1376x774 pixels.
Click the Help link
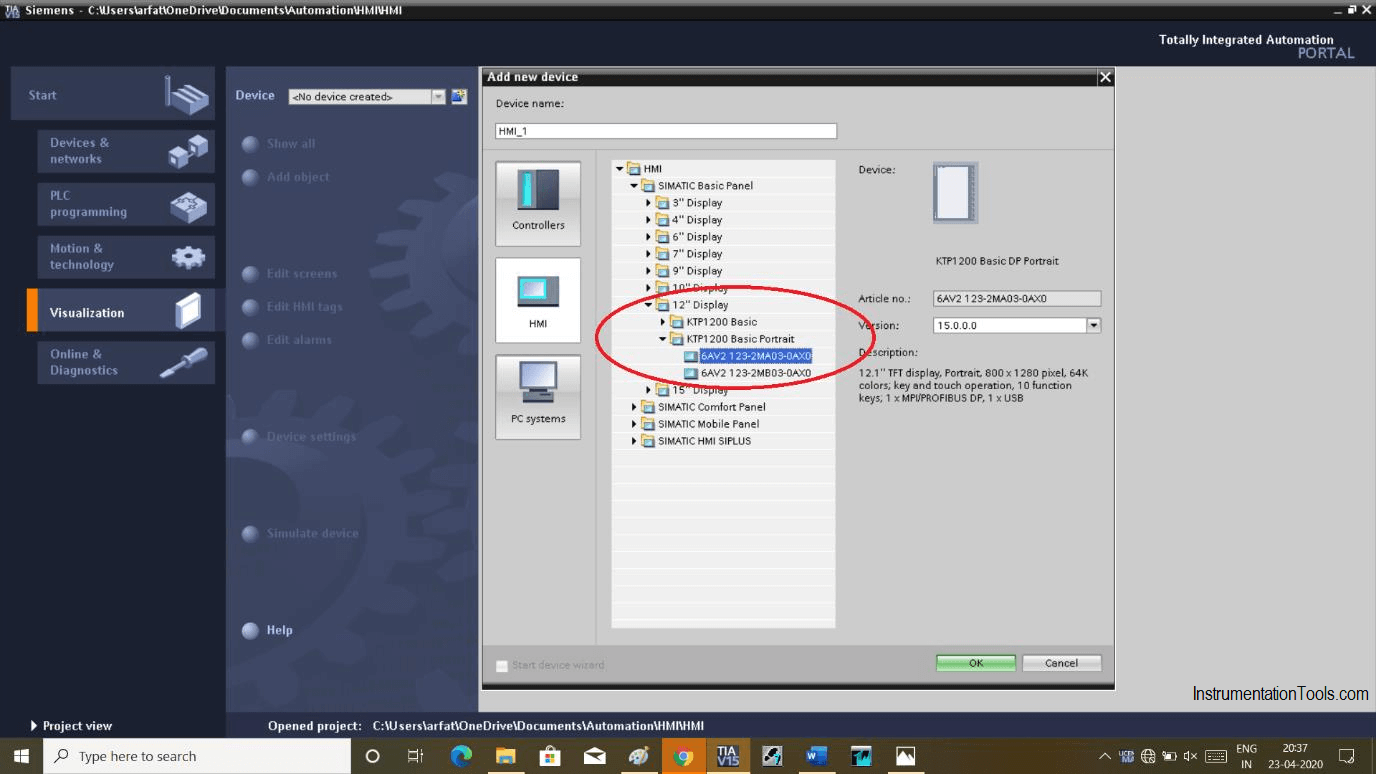[x=280, y=630]
